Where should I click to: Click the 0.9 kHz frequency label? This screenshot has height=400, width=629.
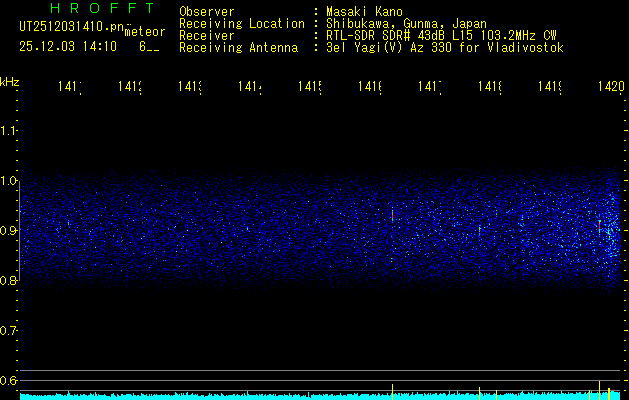pyautogui.click(x=9, y=231)
